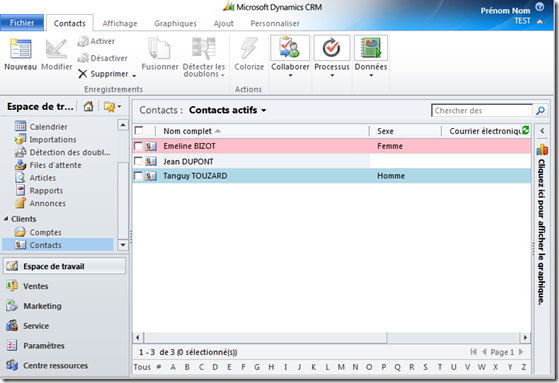This screenshot has height=383, width=559.
Task: Switch to the Graphiques tab
Action: coord(175,24)
